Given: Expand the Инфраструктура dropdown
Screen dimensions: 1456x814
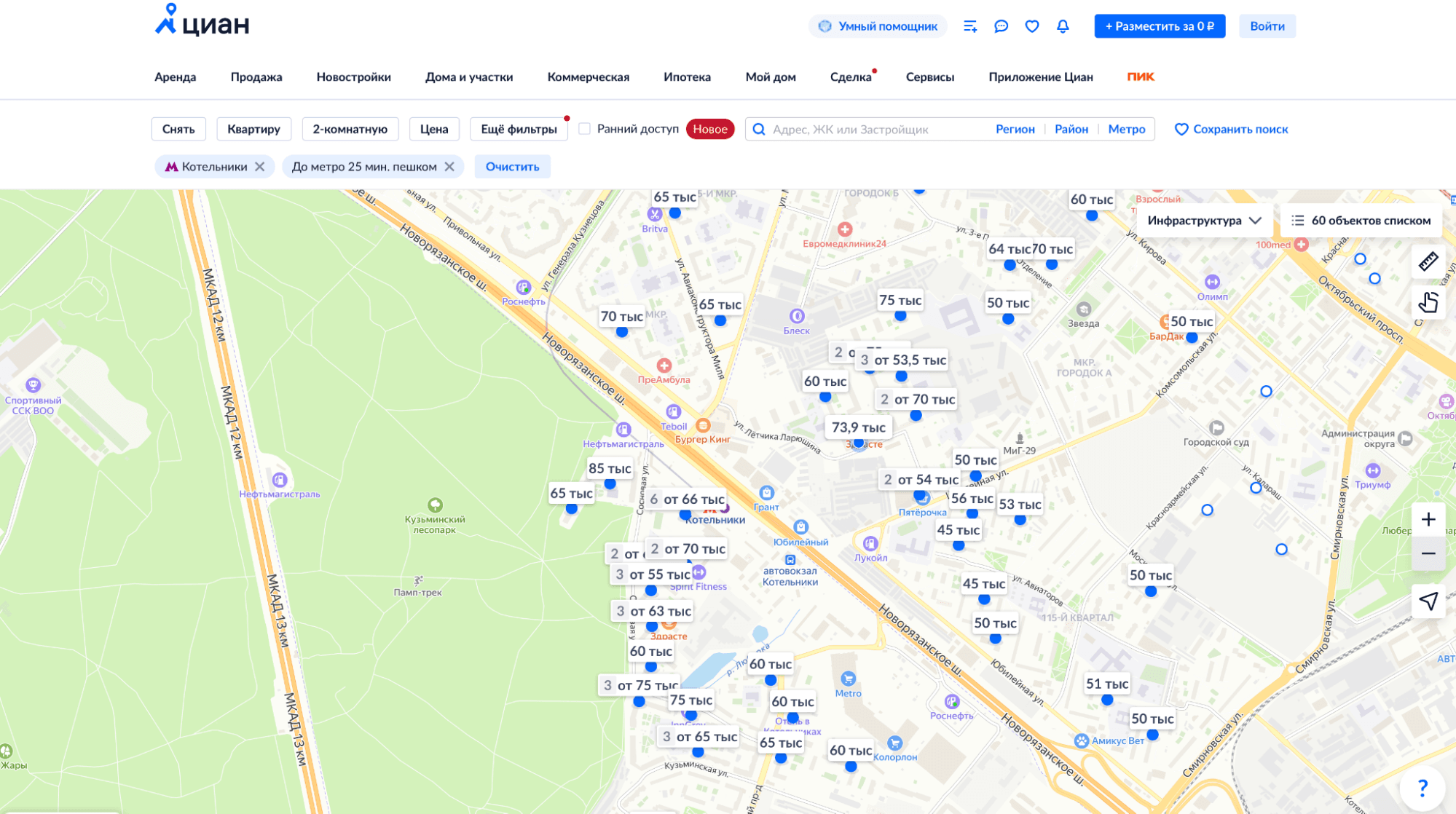Looking at the screenshot, I should (x=1204, y=221).
